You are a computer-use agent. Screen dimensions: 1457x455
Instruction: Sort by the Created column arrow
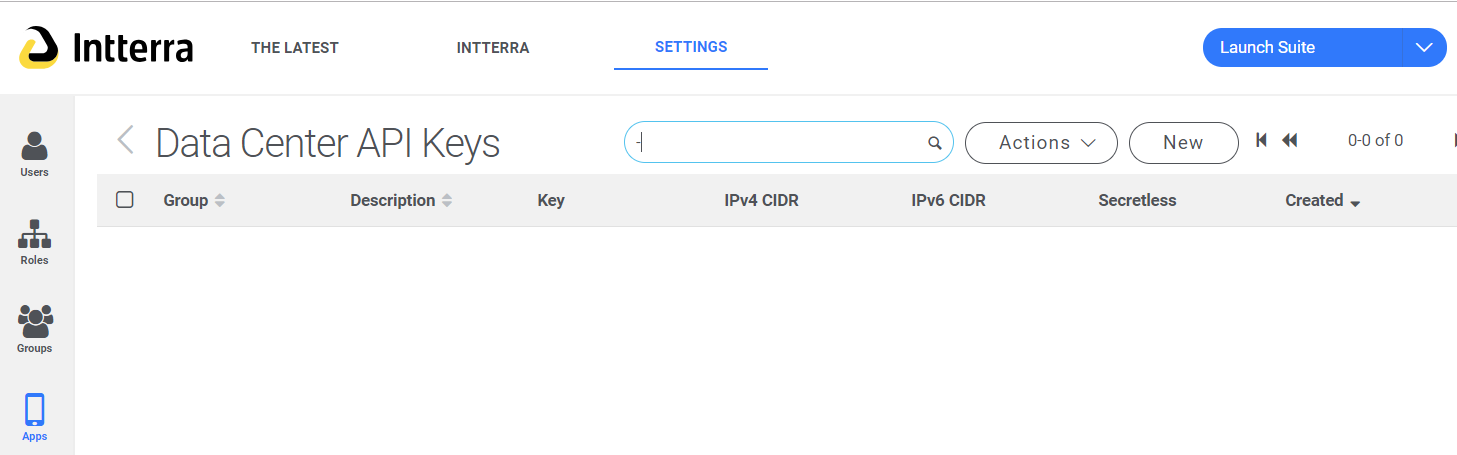tap(1355, 203)
